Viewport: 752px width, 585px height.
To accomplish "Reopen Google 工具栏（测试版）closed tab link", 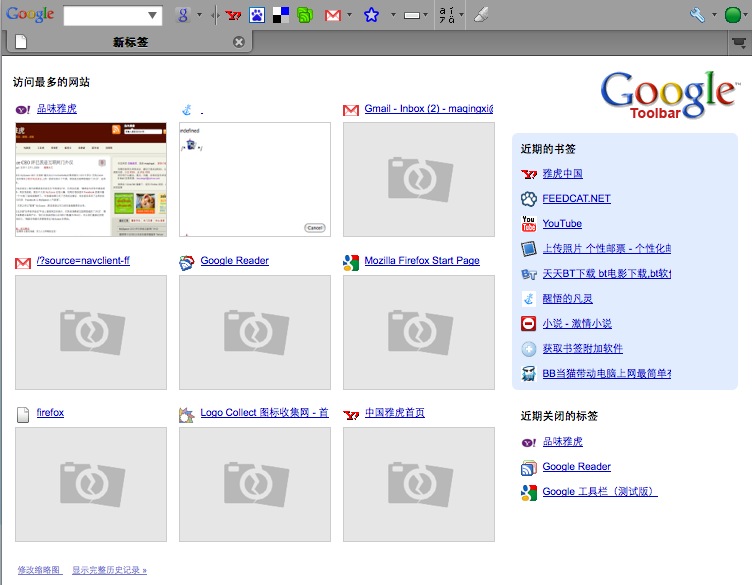I will tap(600, 491).
